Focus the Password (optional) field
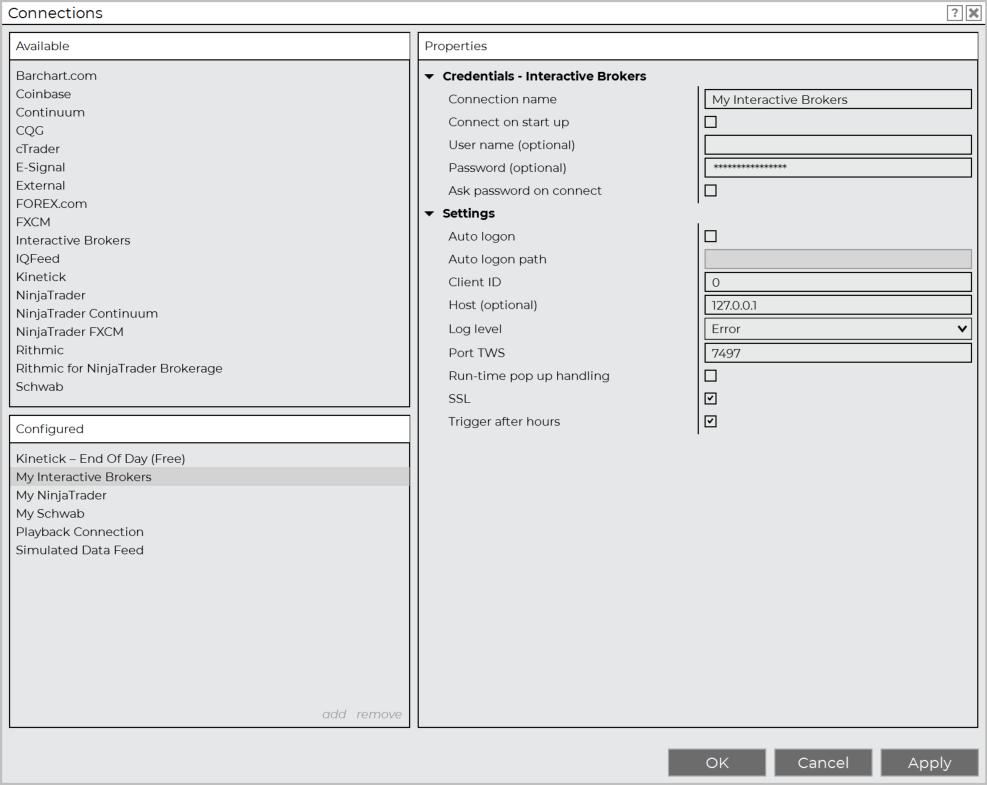Screen dimensions: 987x785 pos(838,167)
